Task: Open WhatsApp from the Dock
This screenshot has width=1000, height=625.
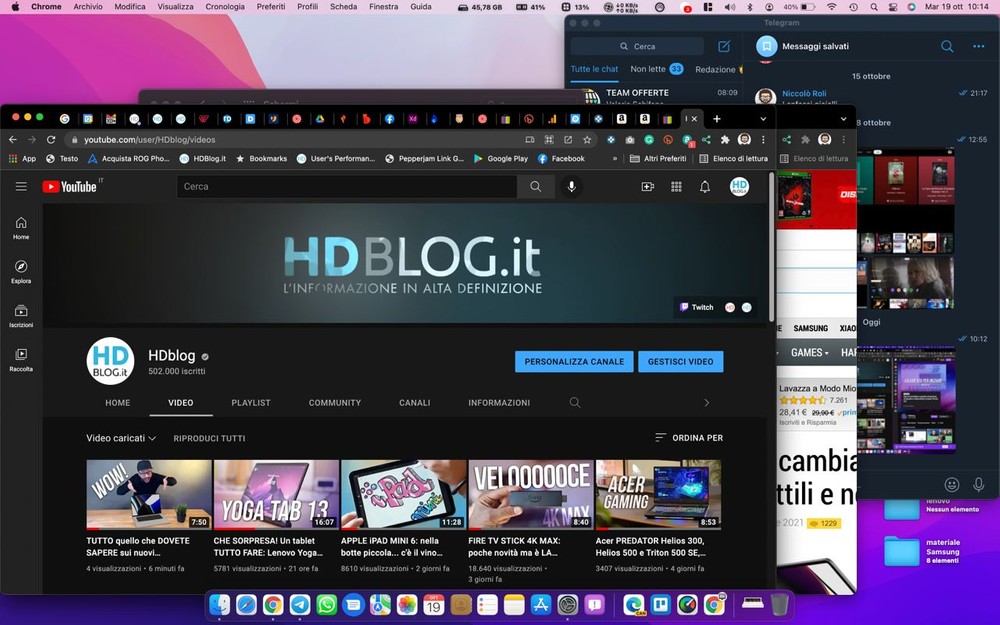Action: click(x=327, y=604)
